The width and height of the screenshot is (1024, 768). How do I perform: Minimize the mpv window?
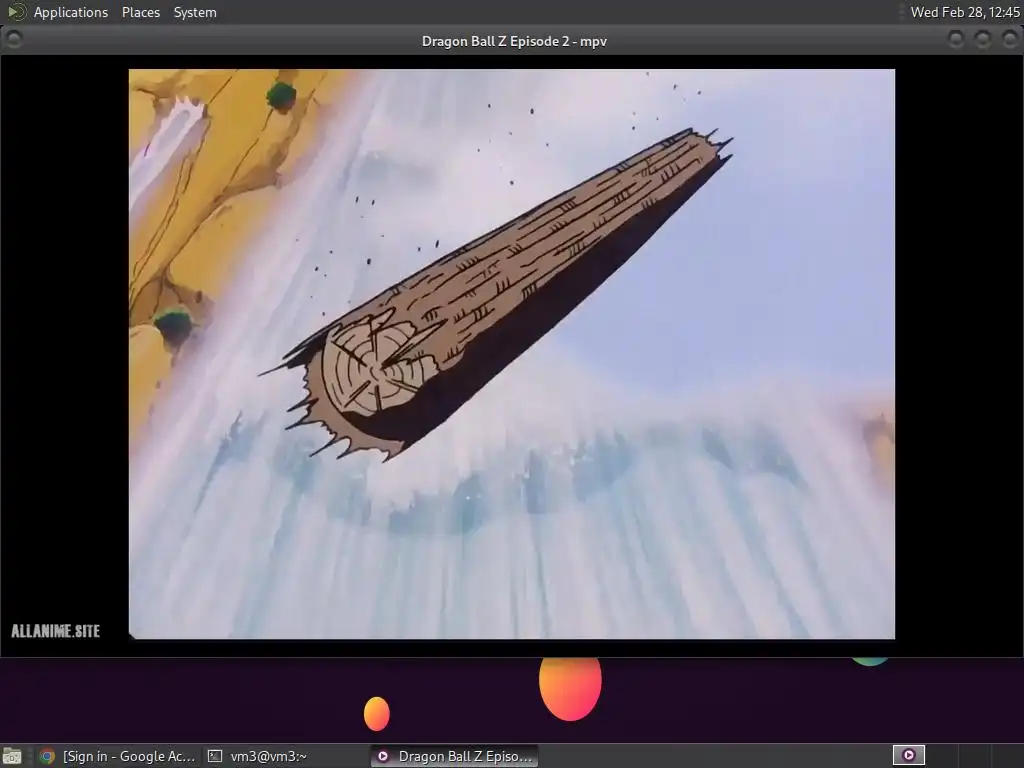point(956,40)
